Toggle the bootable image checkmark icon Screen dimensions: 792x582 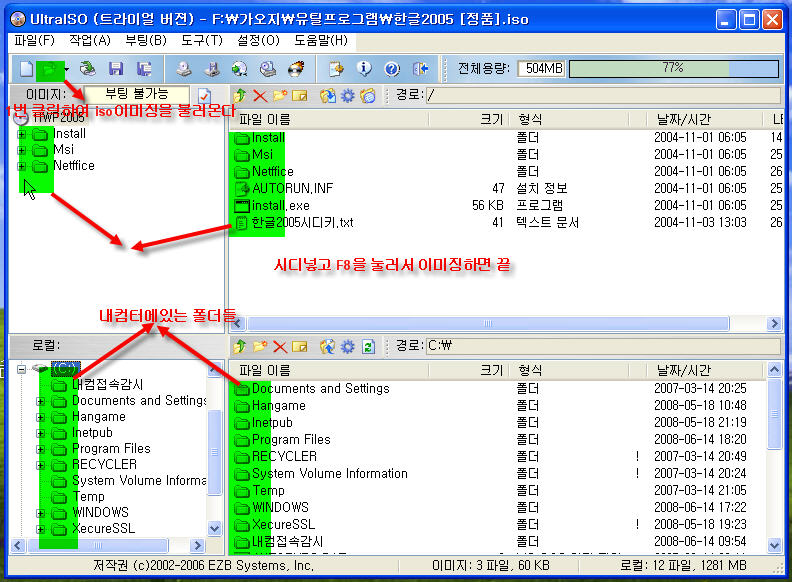click(x=205, y=95)
